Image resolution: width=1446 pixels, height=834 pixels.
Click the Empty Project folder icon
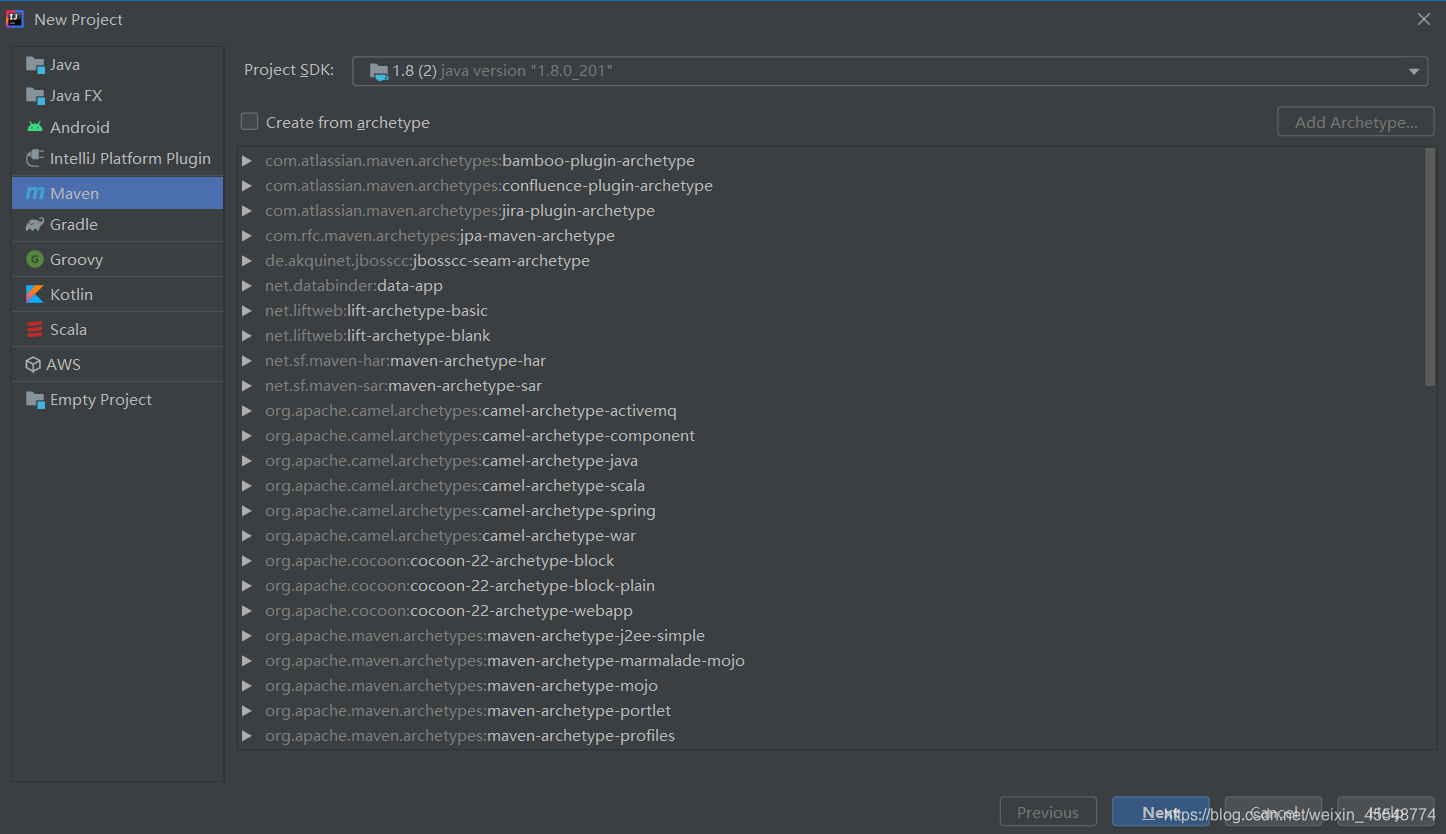coord(35,400)
